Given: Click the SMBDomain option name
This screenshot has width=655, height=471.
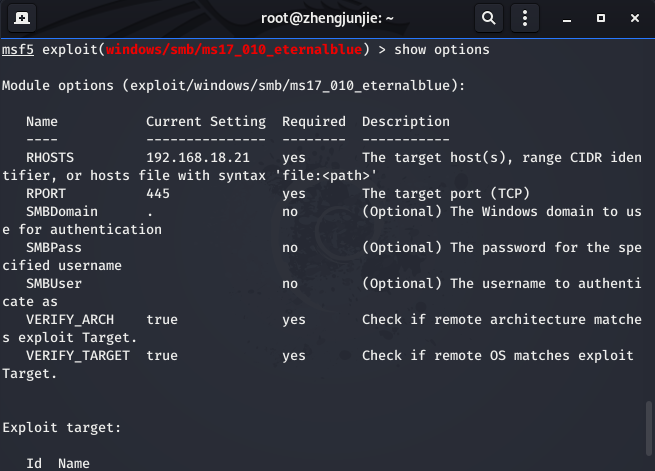Looking at the screenshot, I should click(62, 212).
